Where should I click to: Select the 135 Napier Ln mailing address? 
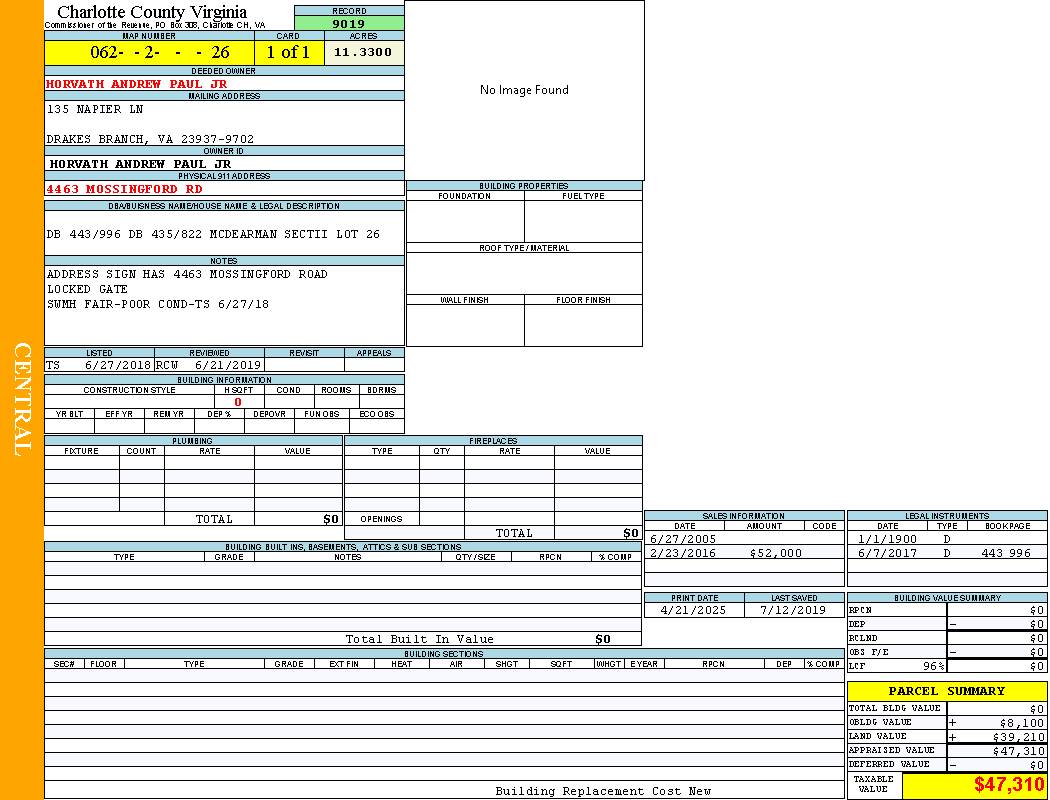pyautogui.click(x=95, y=109)
